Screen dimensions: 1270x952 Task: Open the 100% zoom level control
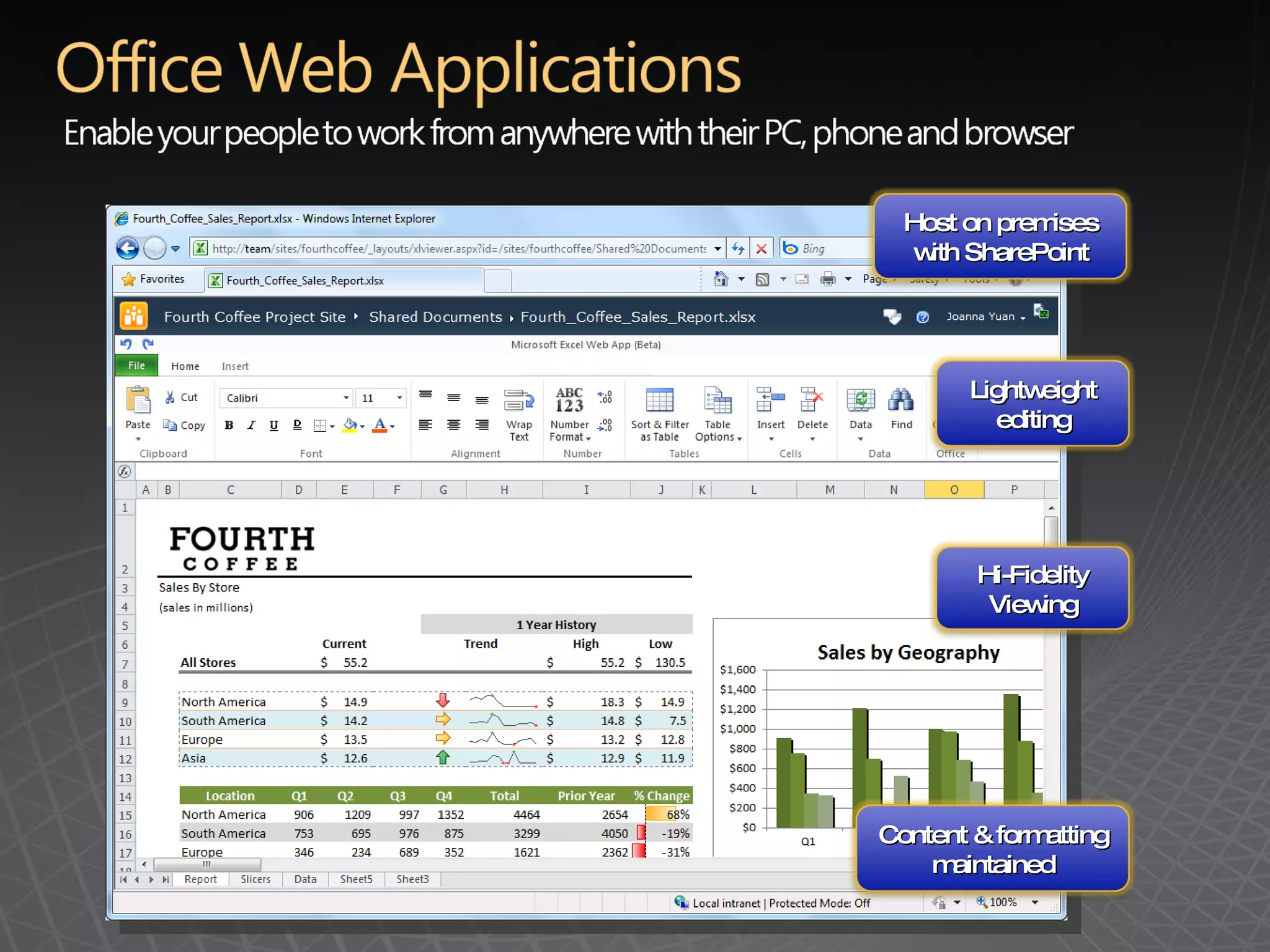tap(1008, 902)
